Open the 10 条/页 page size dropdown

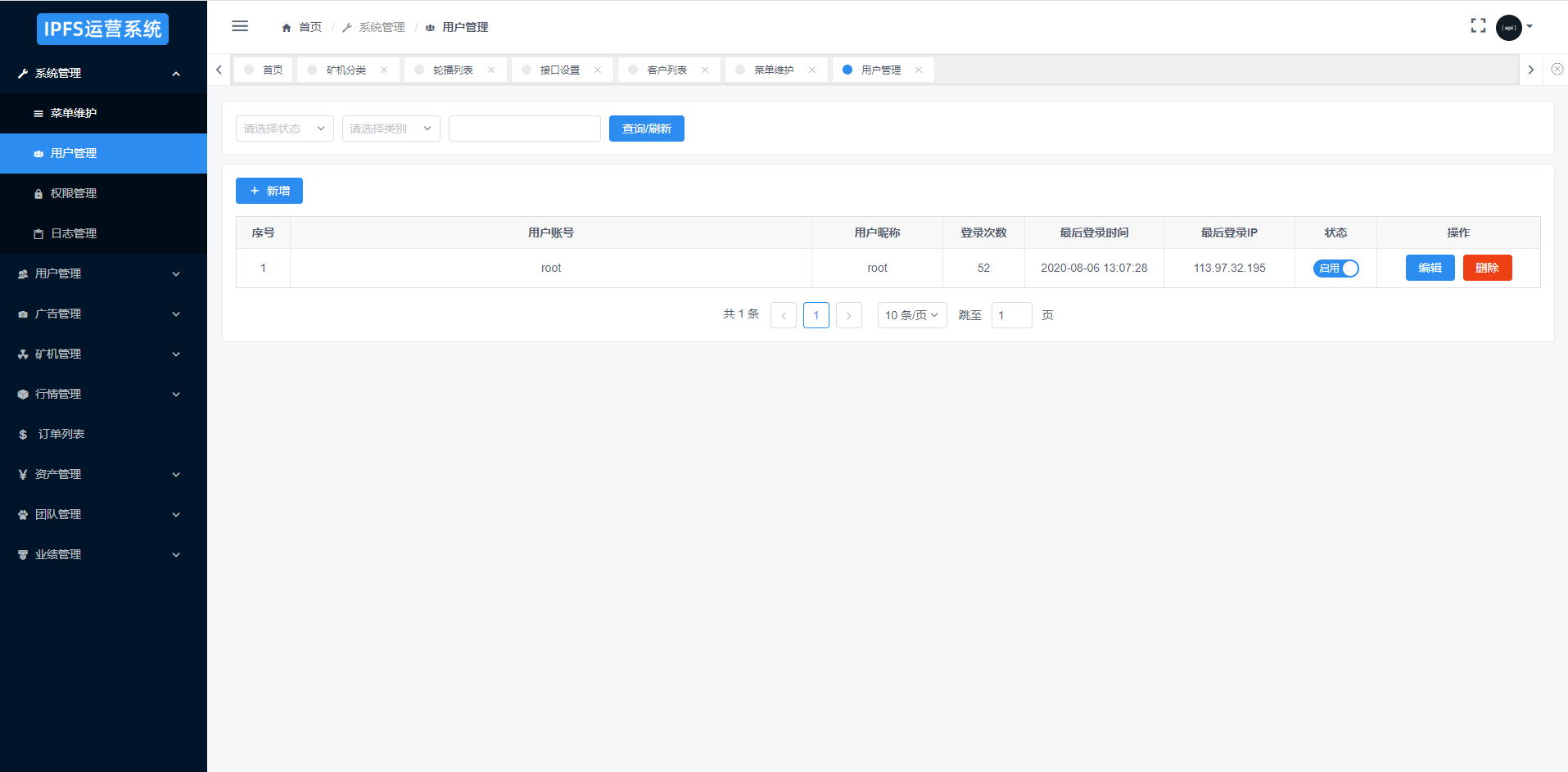911,315
